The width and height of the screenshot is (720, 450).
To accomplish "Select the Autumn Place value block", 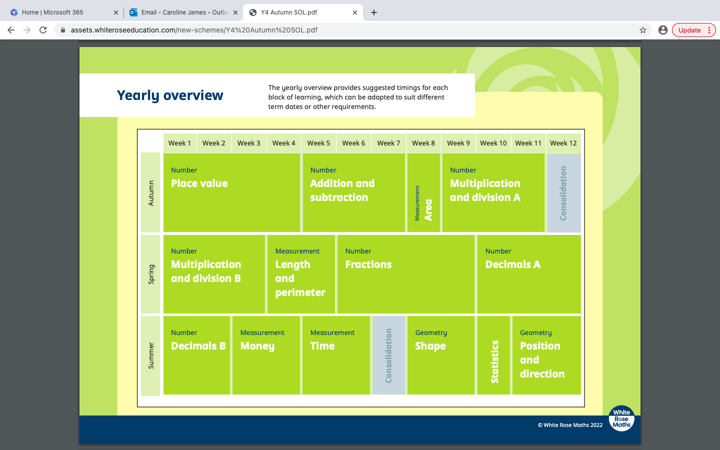I will 231,192.
